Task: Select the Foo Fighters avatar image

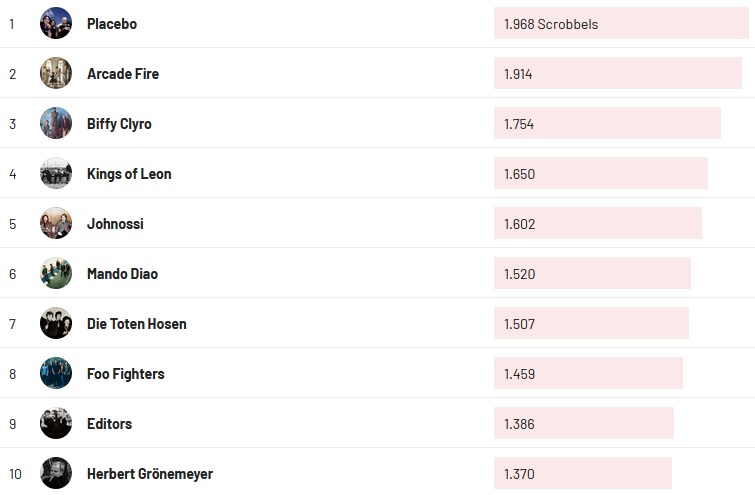Action: pos(56,373)
